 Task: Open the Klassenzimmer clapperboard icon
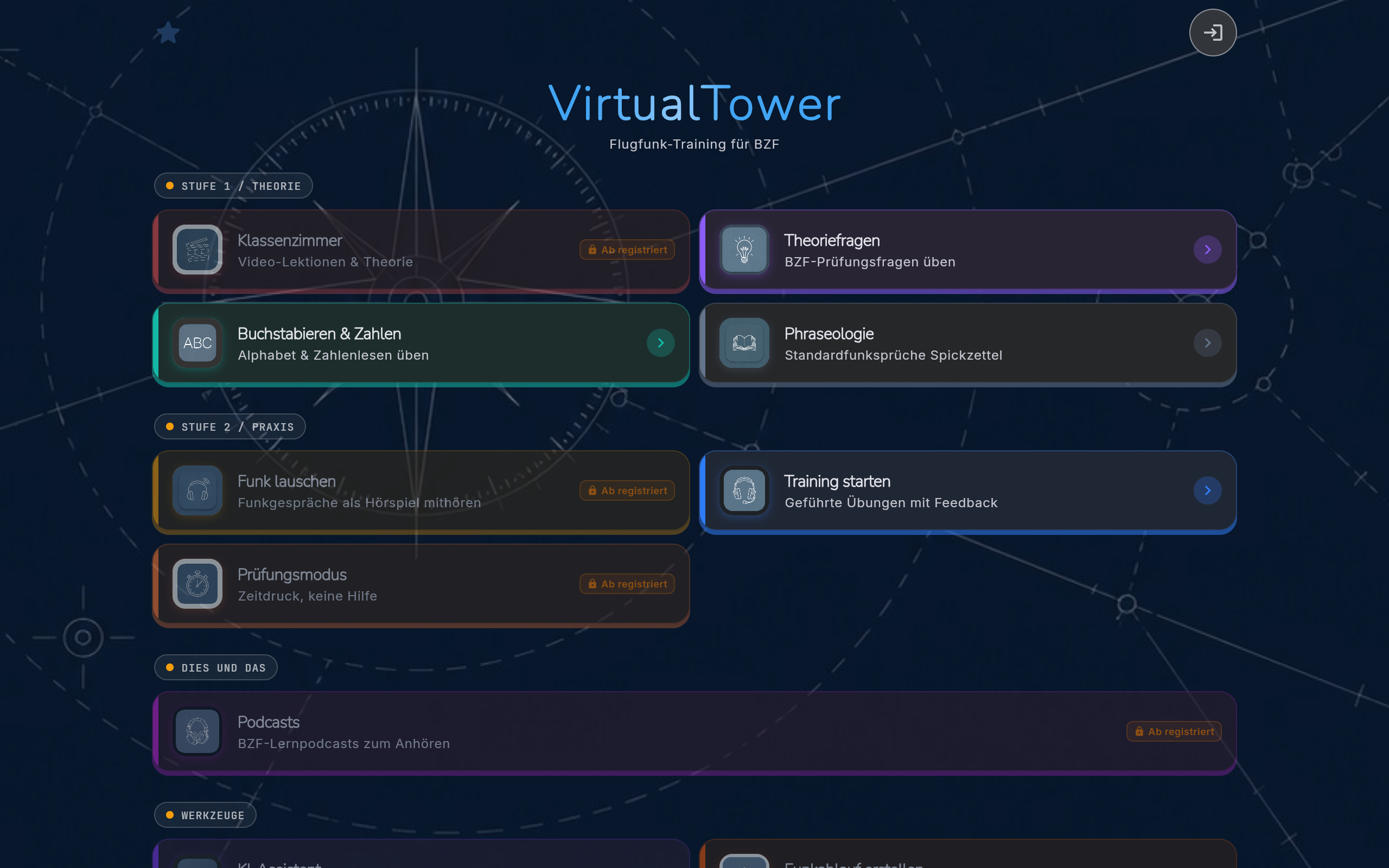197,250
